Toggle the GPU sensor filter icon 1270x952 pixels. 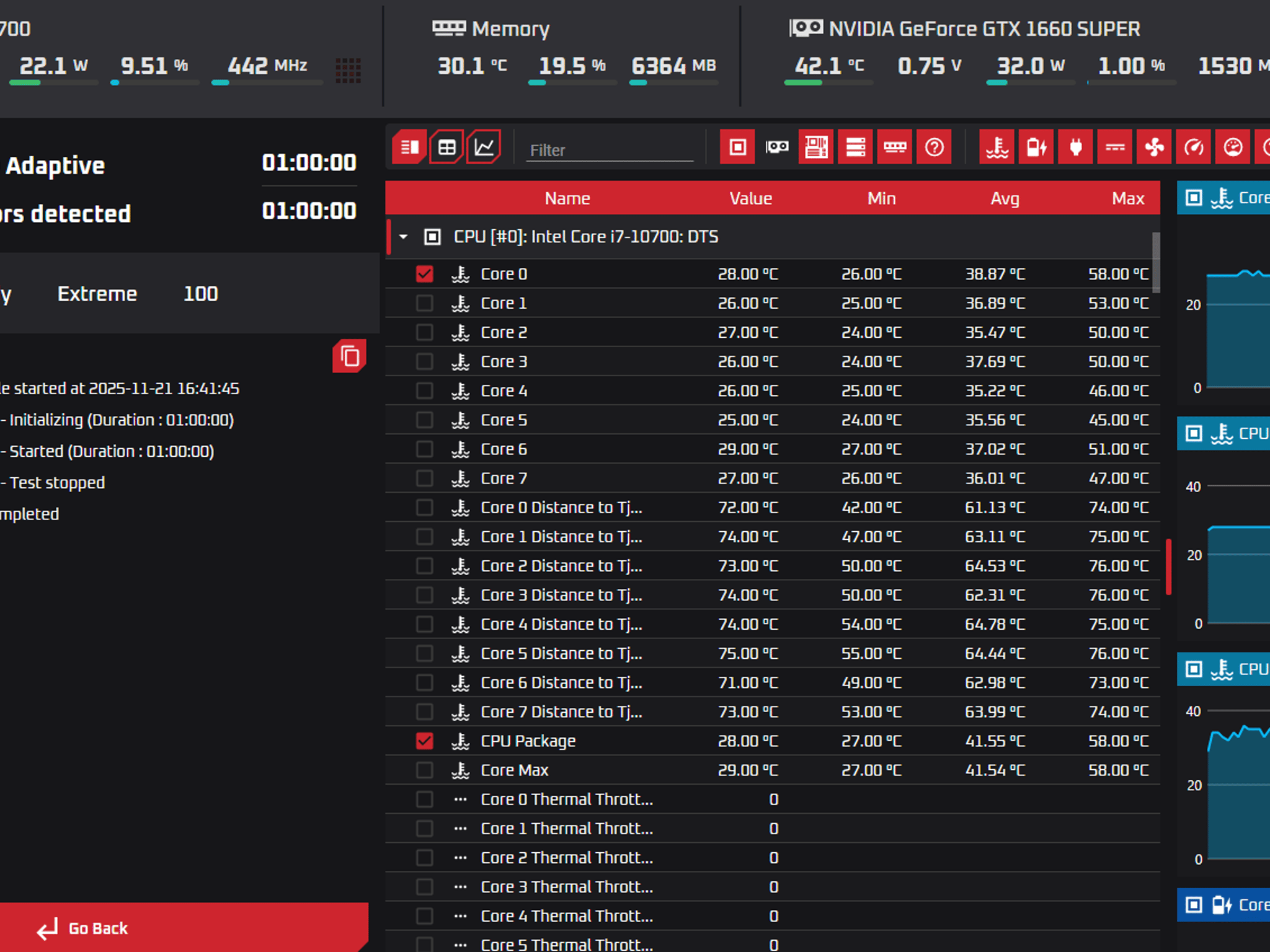coord(776,147)
